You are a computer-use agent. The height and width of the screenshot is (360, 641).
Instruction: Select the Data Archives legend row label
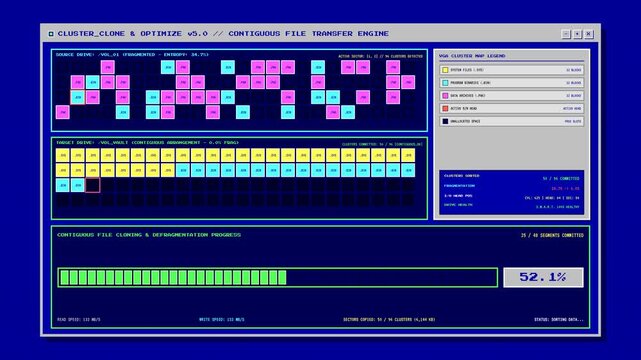point(468,96)
